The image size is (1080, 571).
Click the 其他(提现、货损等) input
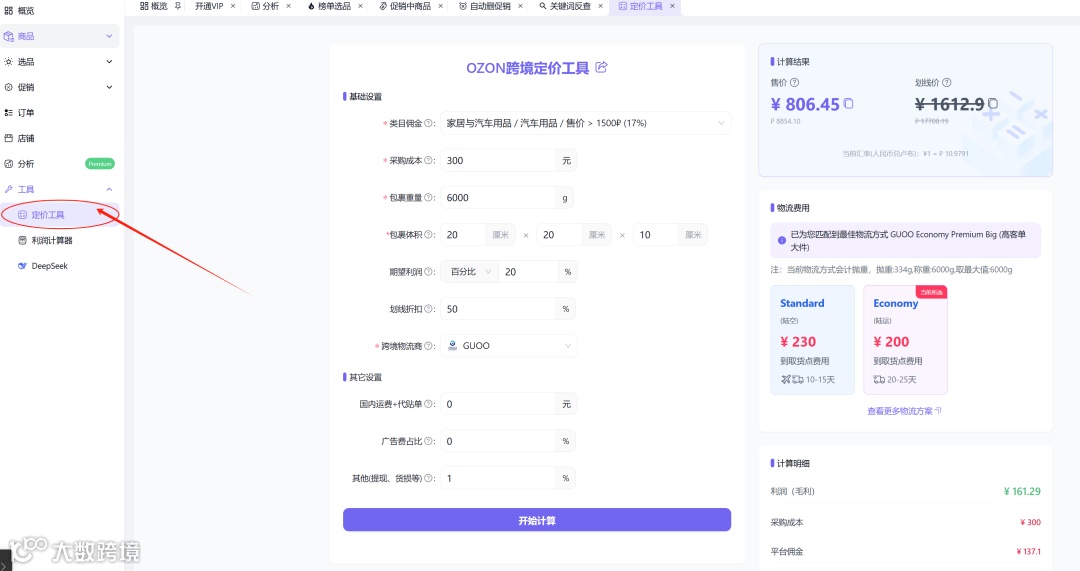(x=497, y=478)
